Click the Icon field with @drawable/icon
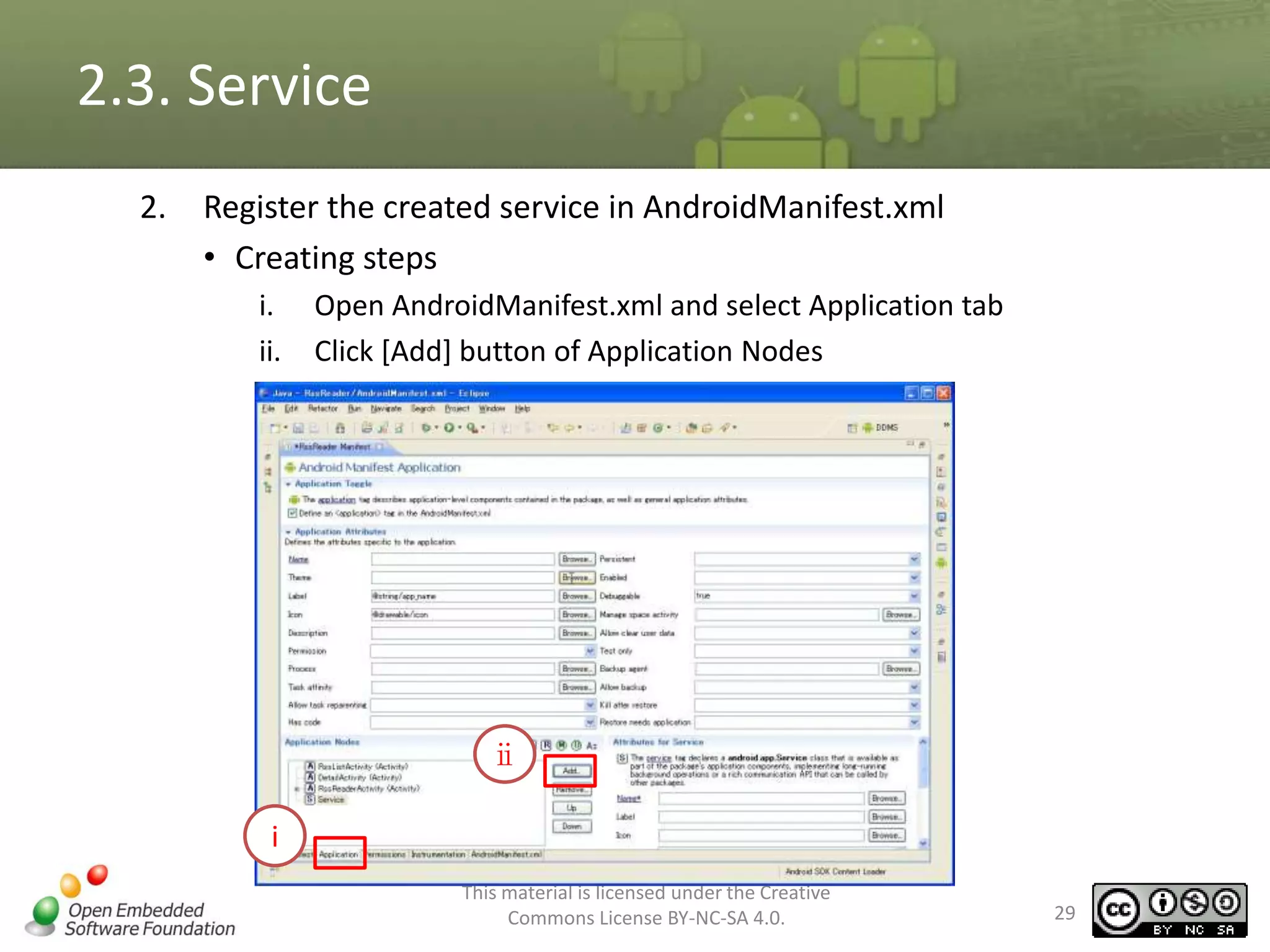This screenshot has height=952, width=1270. tap(463, 614)
